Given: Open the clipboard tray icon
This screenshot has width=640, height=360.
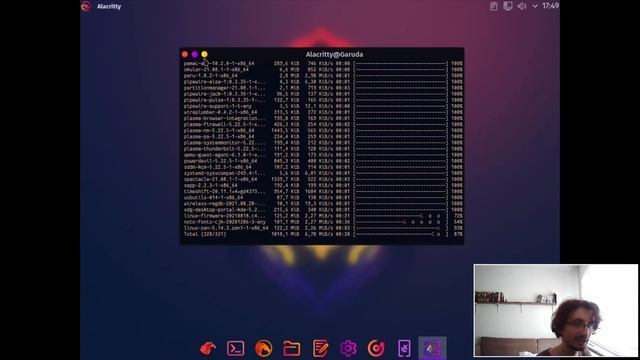Looking at the screenshot, I should 493,6.
